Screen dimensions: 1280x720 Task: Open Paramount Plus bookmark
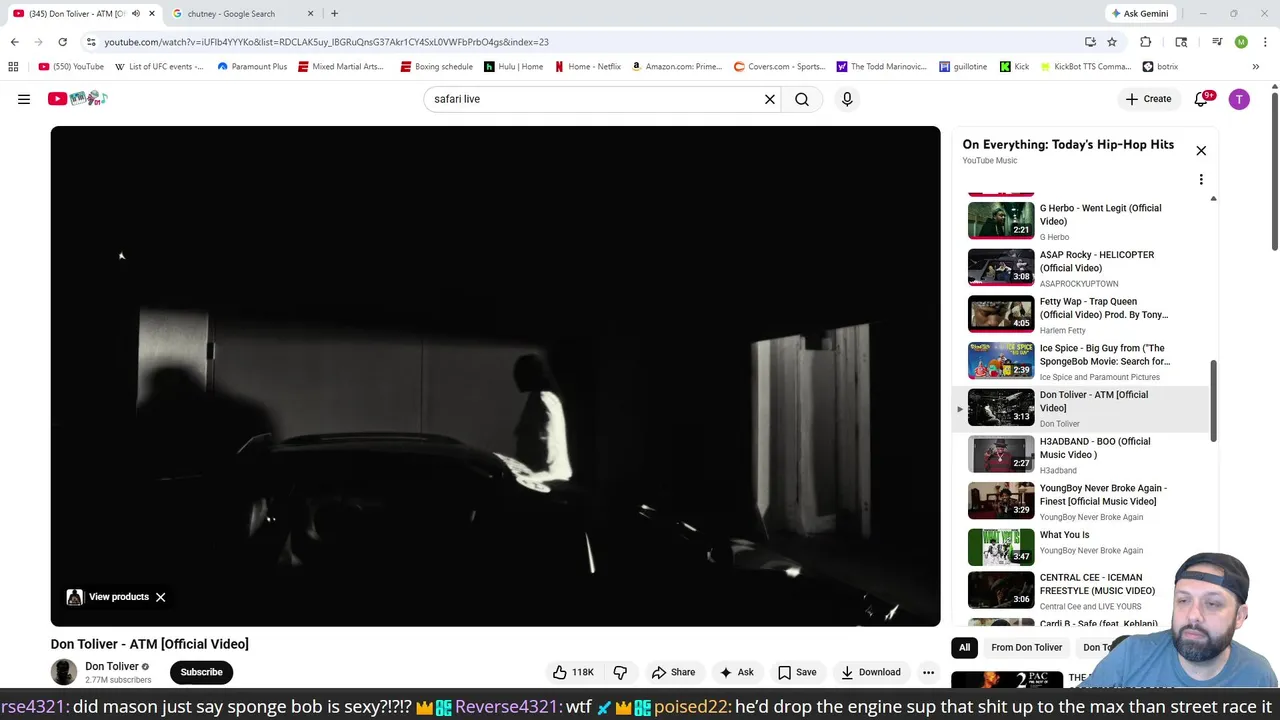pos(252,67)
